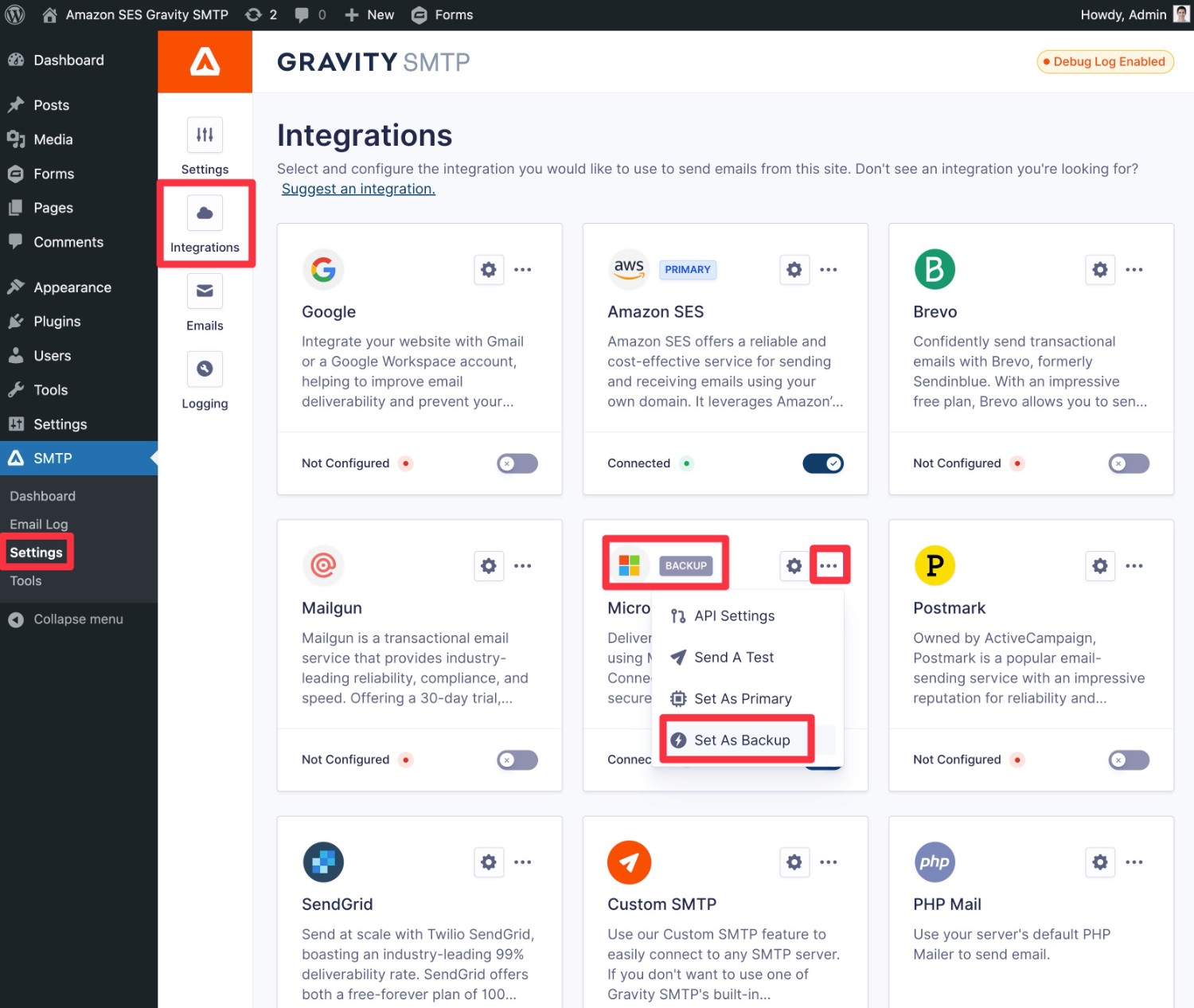Open SendGrid integration gear settings
Viewport: 1194px width, 1008px height.
489,862
